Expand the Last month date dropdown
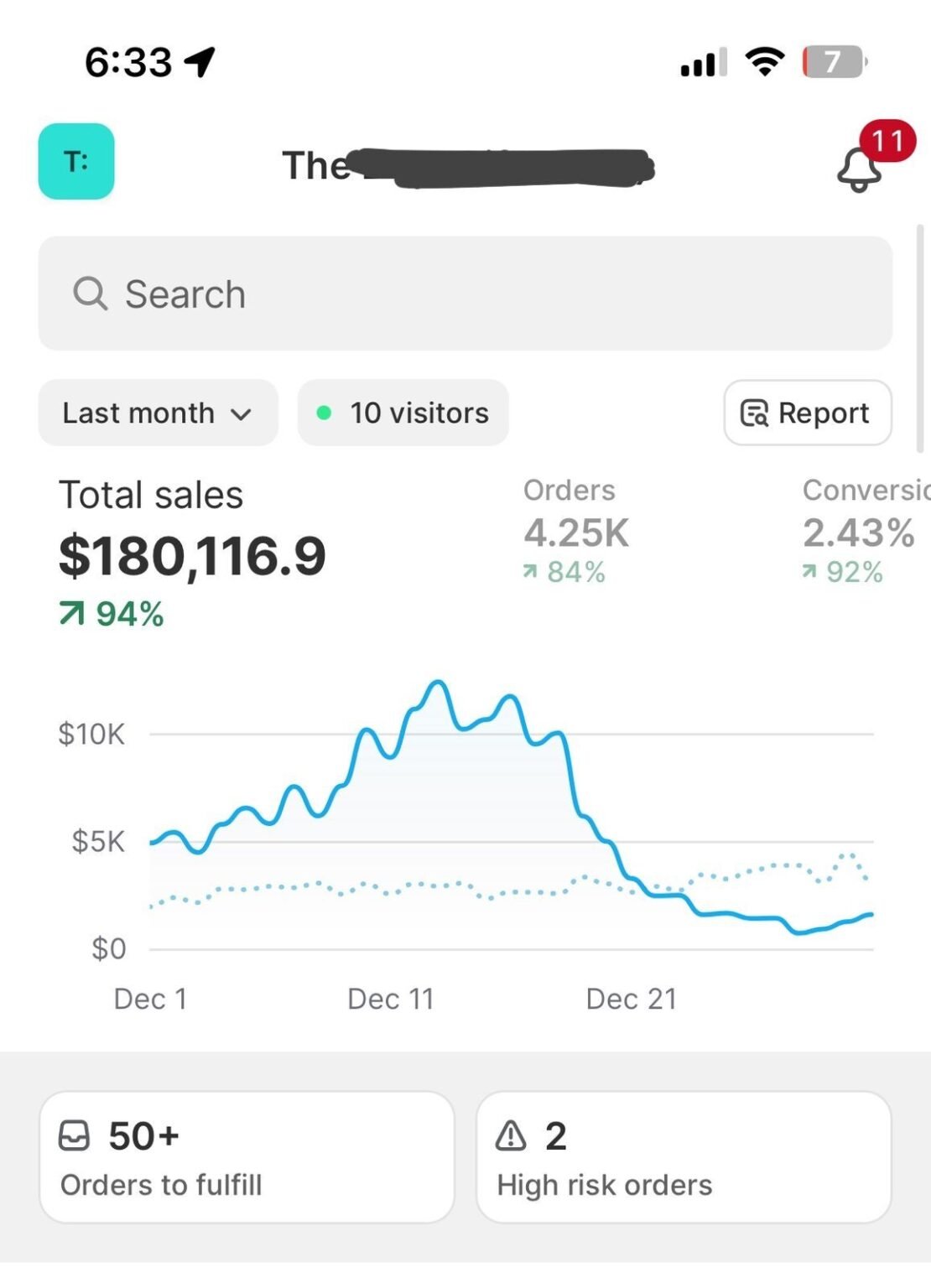The image size is (931, 1288). tap(158, 413)
